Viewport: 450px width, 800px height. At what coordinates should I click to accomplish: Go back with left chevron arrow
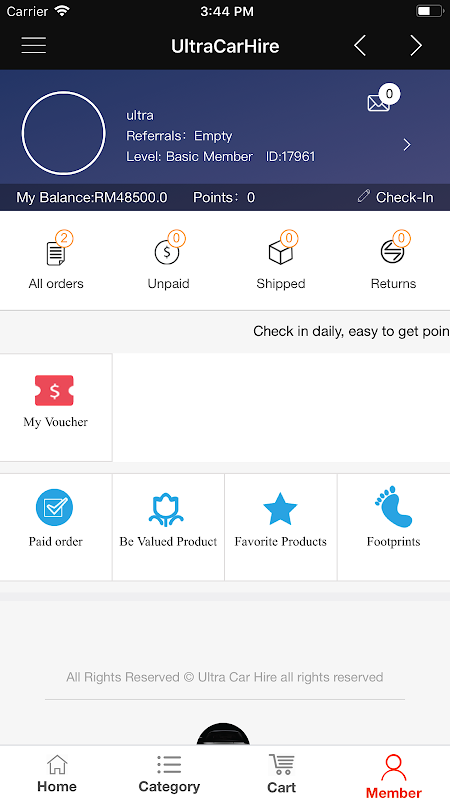pyautogui.click(x=360, y=46)
